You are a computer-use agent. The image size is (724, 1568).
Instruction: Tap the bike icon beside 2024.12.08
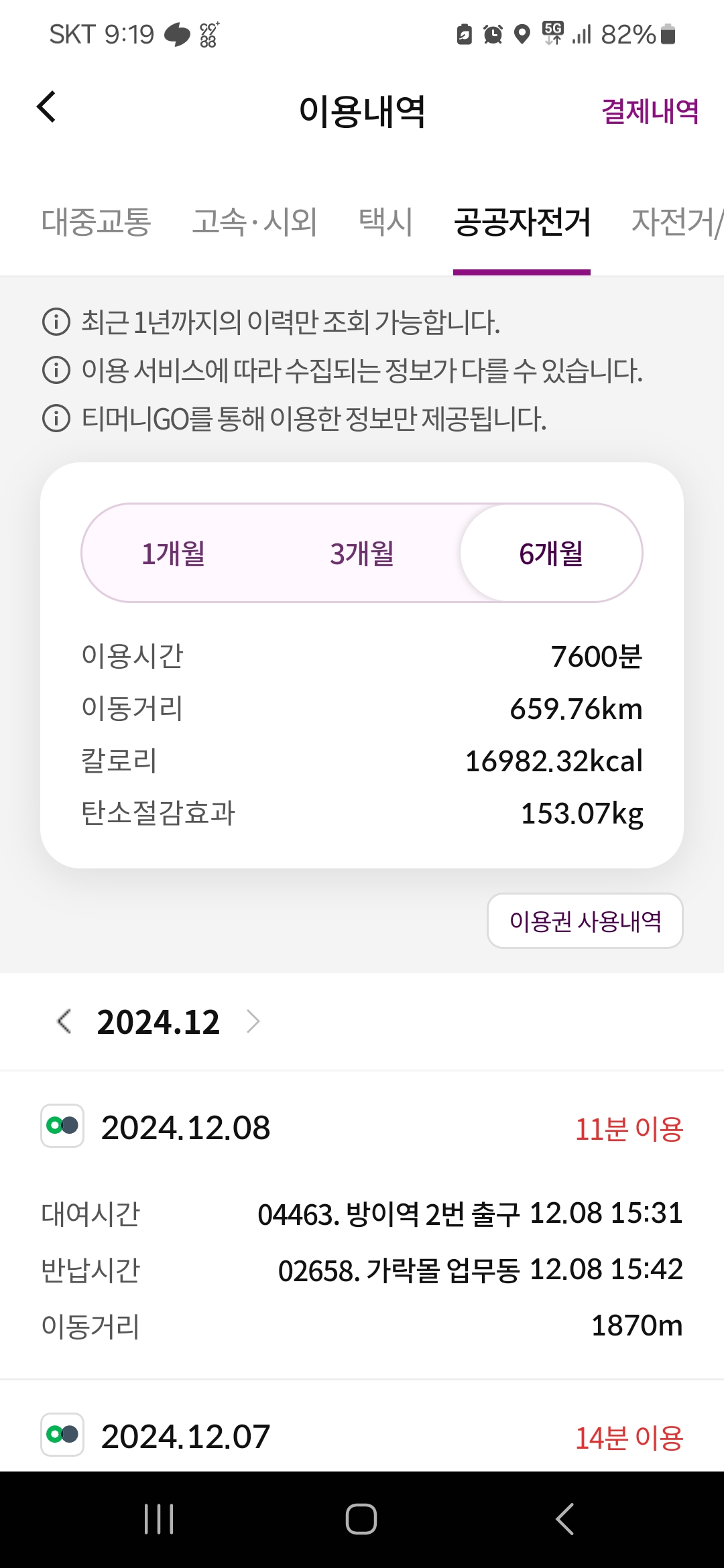(x=62, y=1126)
